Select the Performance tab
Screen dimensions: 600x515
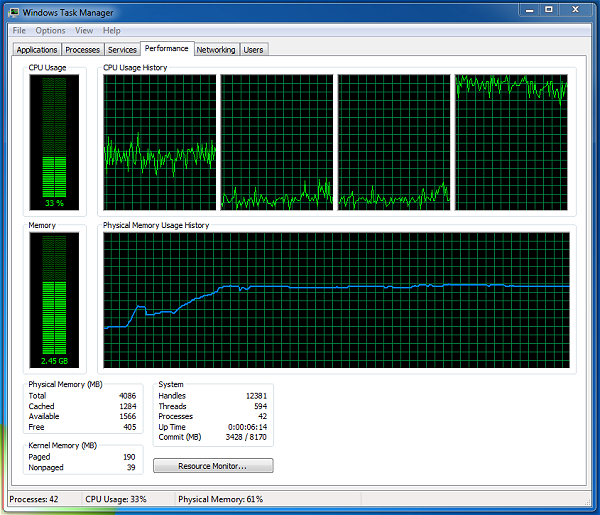coord(166,48)
